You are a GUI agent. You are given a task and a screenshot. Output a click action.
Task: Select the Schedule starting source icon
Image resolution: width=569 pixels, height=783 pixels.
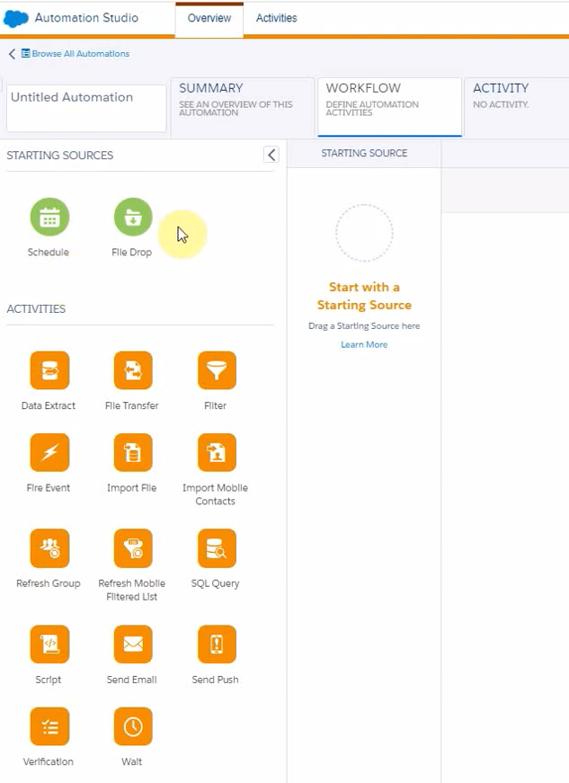click(x=49, y=217)
